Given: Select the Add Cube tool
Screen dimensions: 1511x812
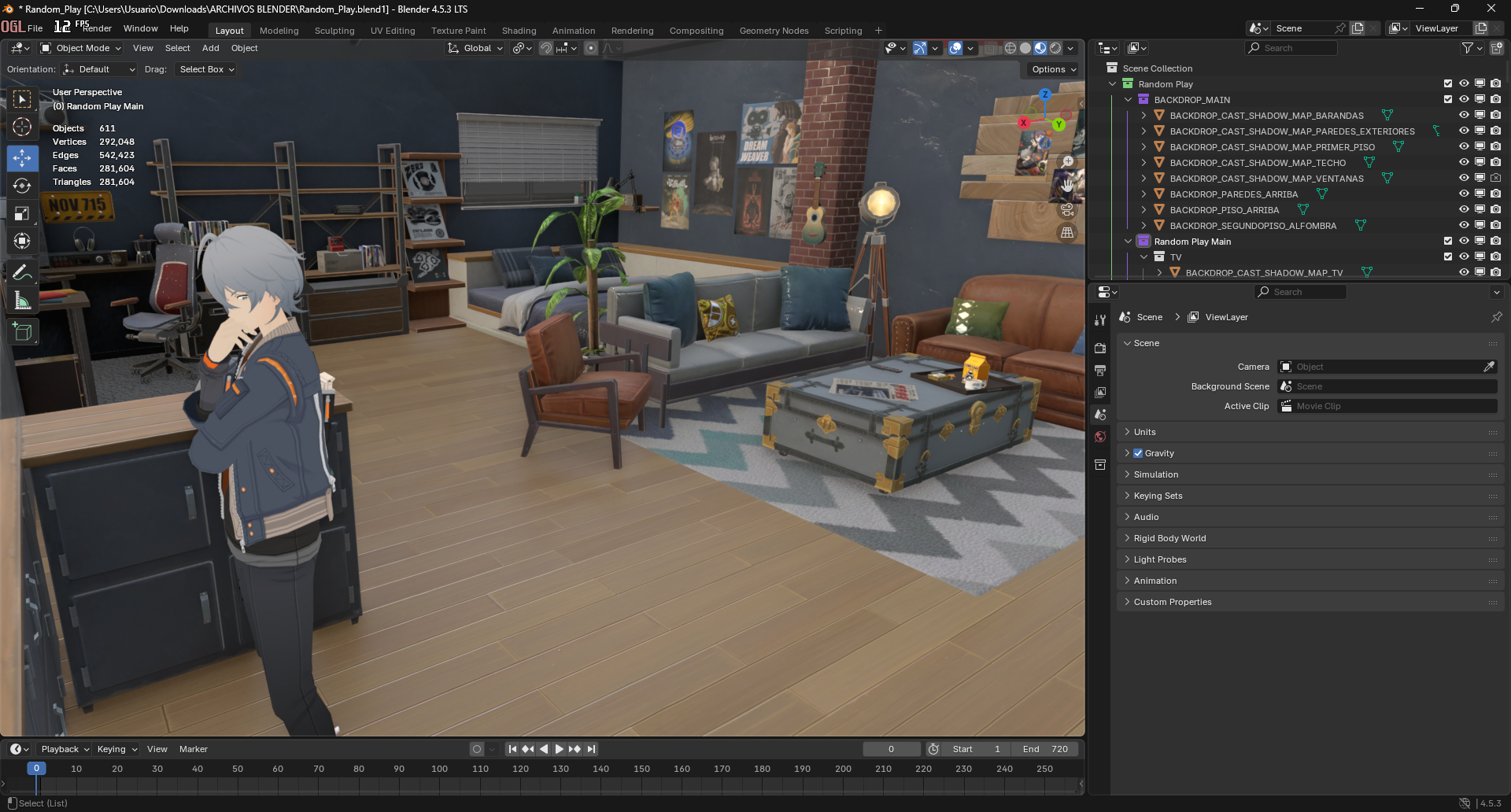Looking at the screenshot, I should point(22,332).
